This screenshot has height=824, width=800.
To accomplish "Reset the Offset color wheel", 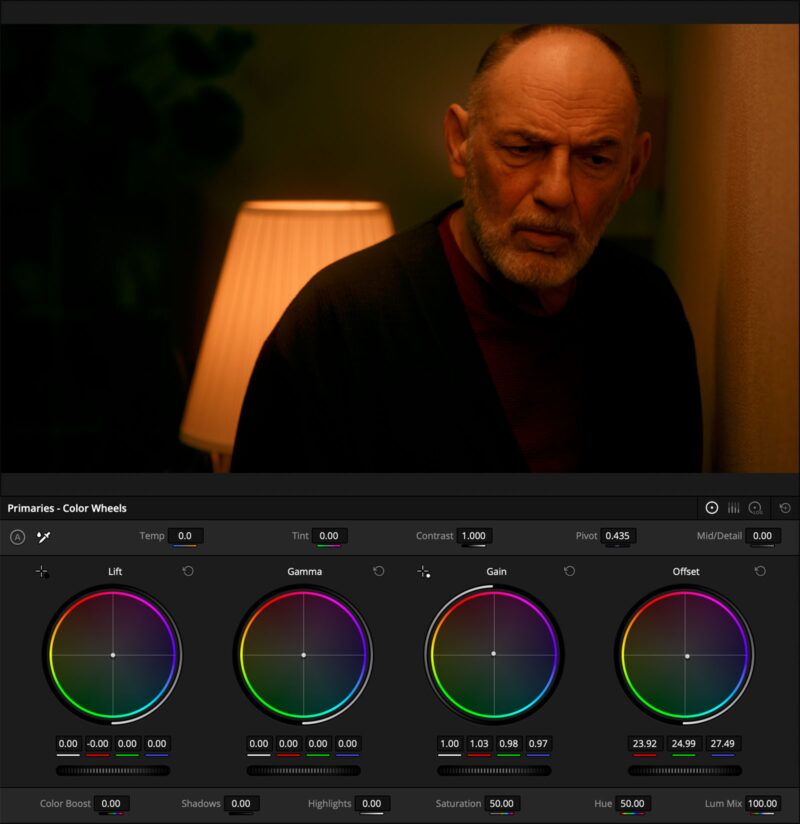I will click(760, 571).
